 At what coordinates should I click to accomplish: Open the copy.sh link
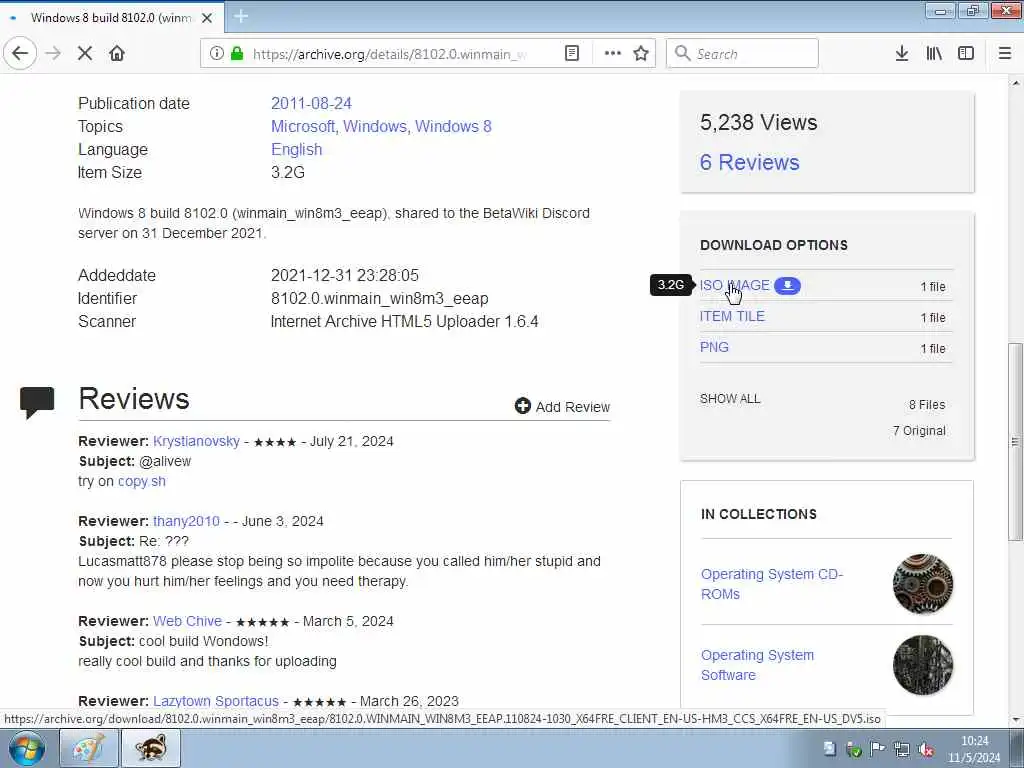tap(142, 481)
